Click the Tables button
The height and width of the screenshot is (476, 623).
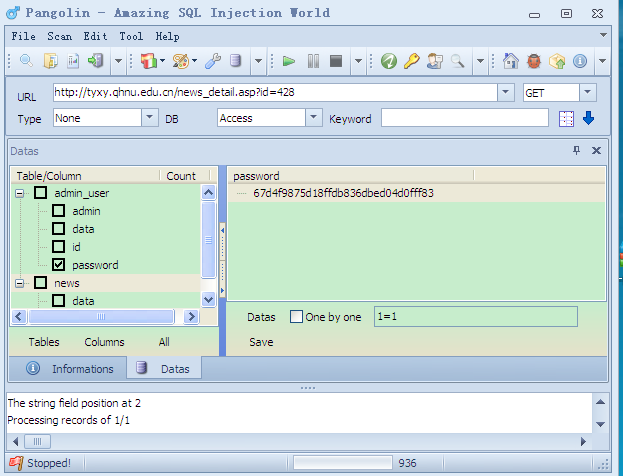point(44,342)
